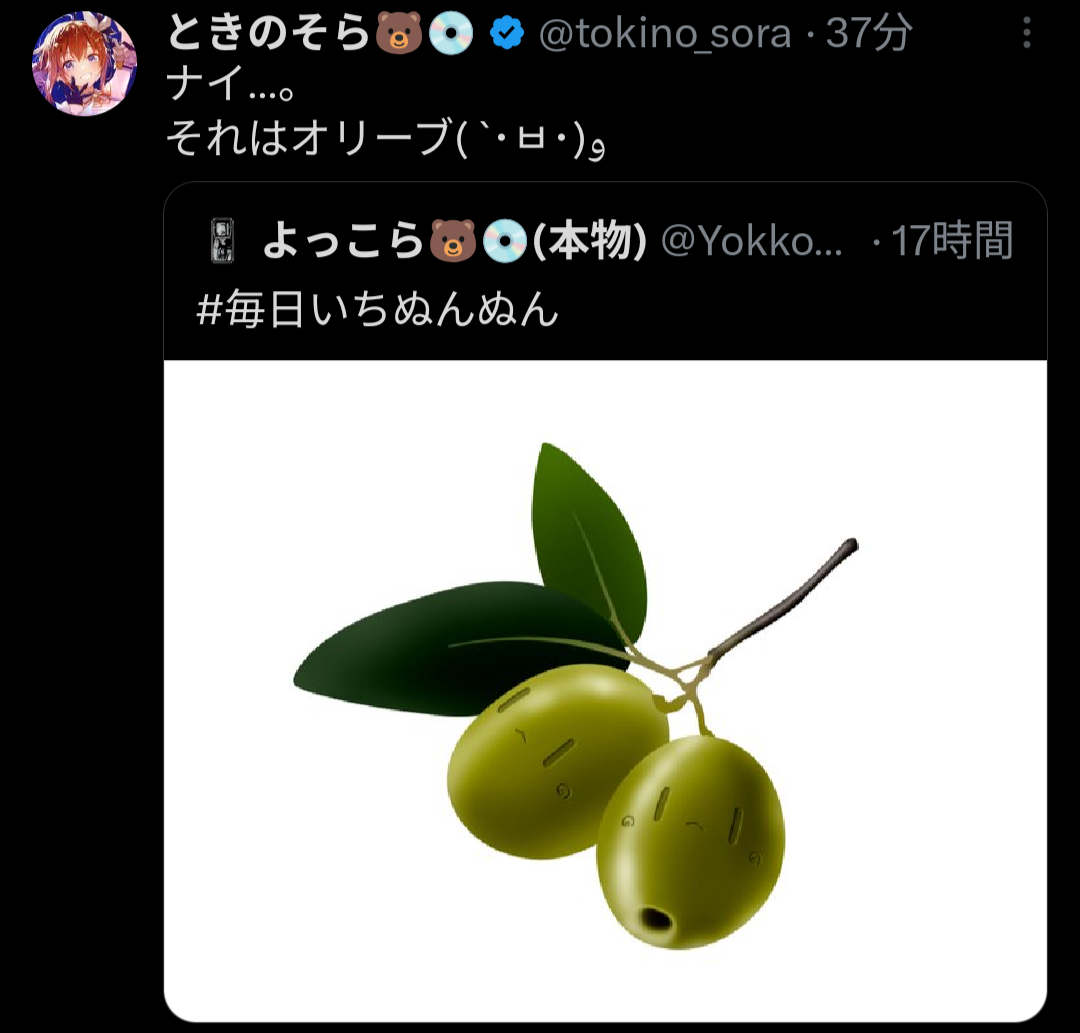Open the three-dot tweet options menu
The height and width of the screenshot is (1033, 1080).
click(x=1026, y=33)
